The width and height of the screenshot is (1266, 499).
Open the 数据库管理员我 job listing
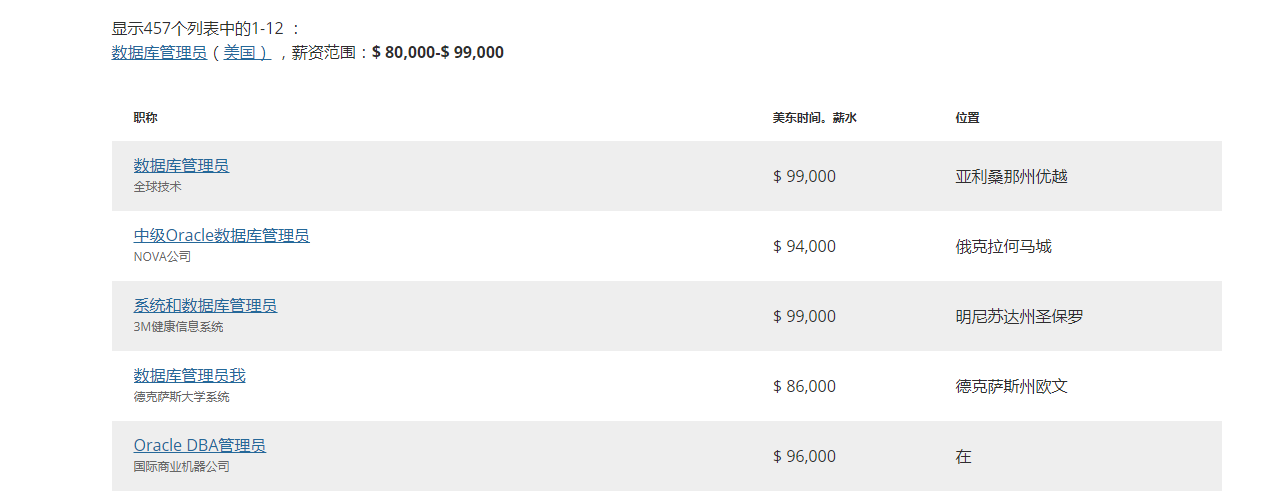coord(189,375)
